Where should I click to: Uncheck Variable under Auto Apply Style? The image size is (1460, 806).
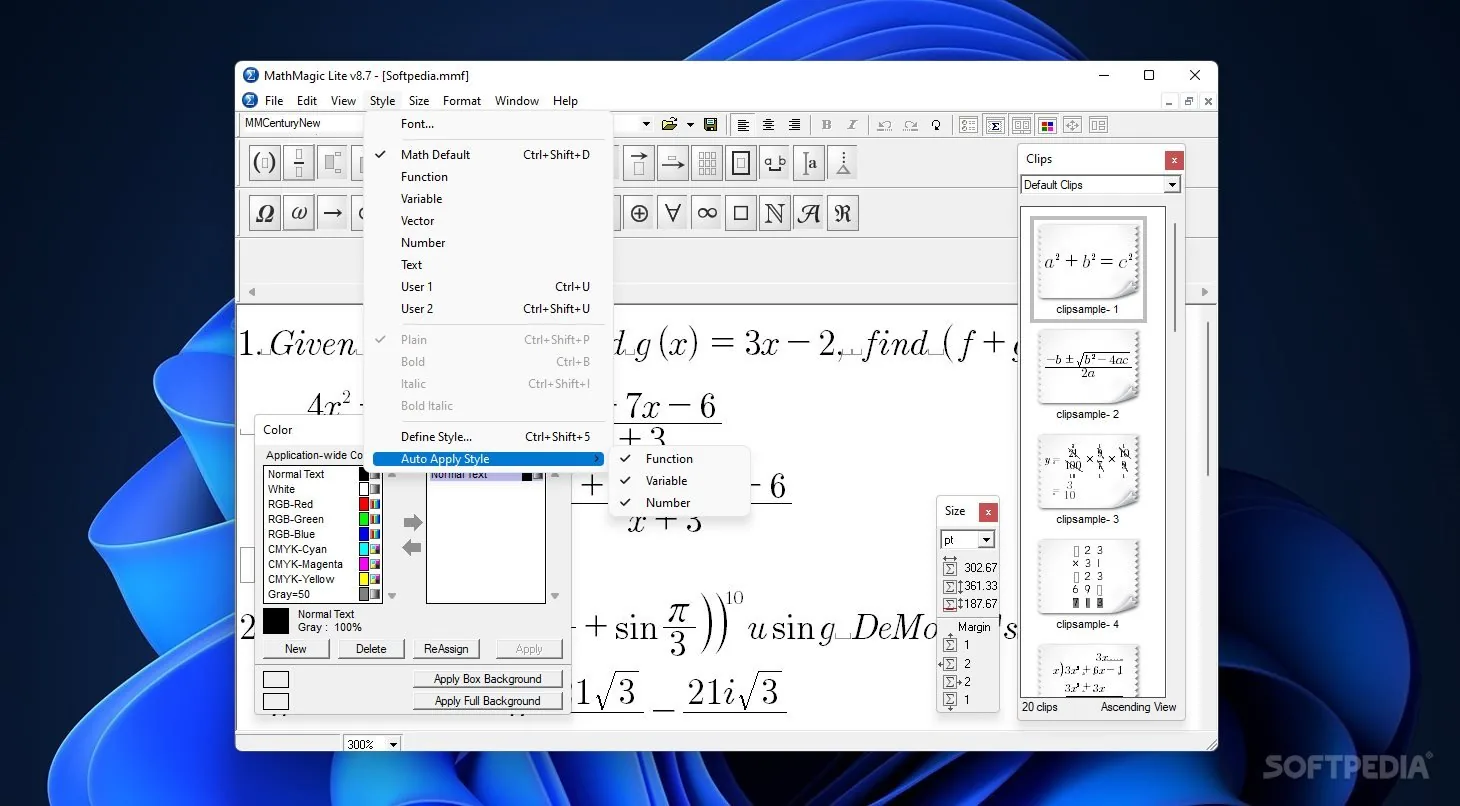tap(679, 481)
